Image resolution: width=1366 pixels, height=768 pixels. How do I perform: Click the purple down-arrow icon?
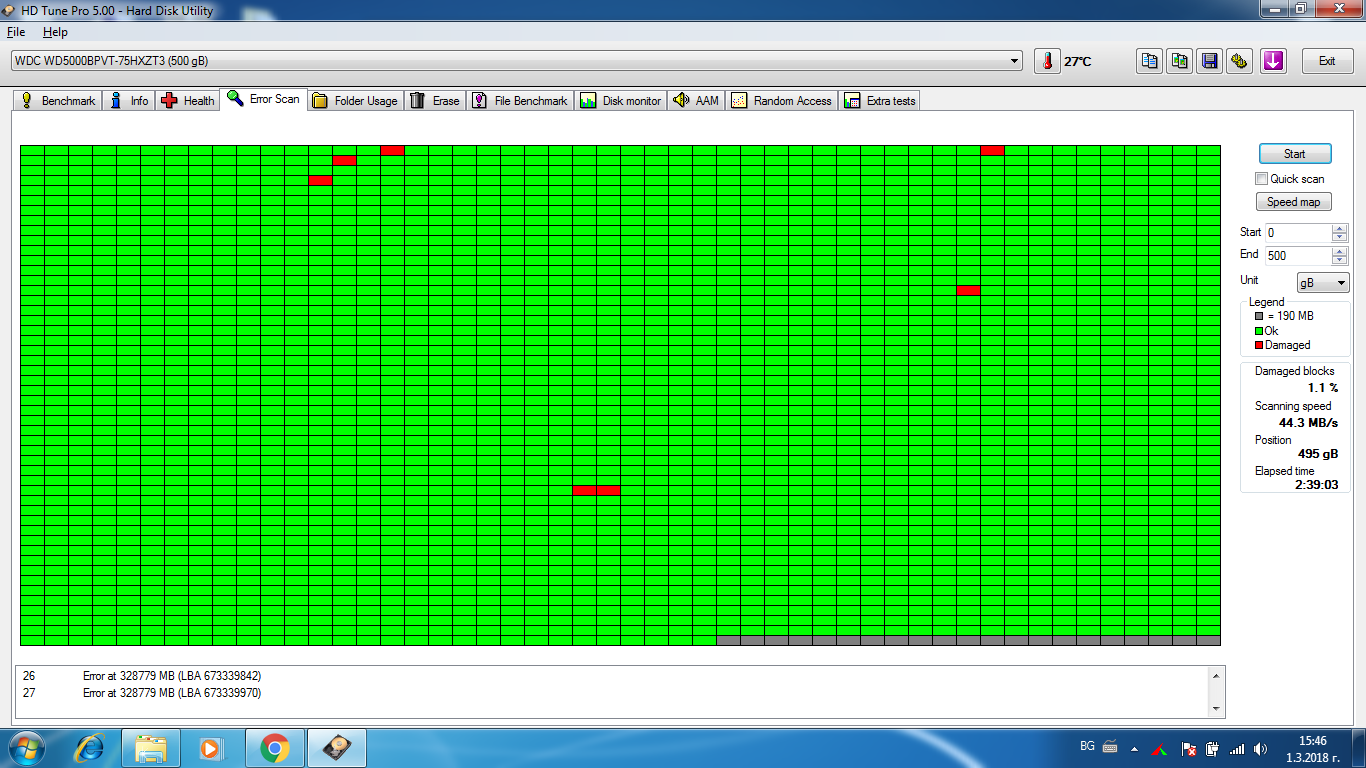point(1272,61)
